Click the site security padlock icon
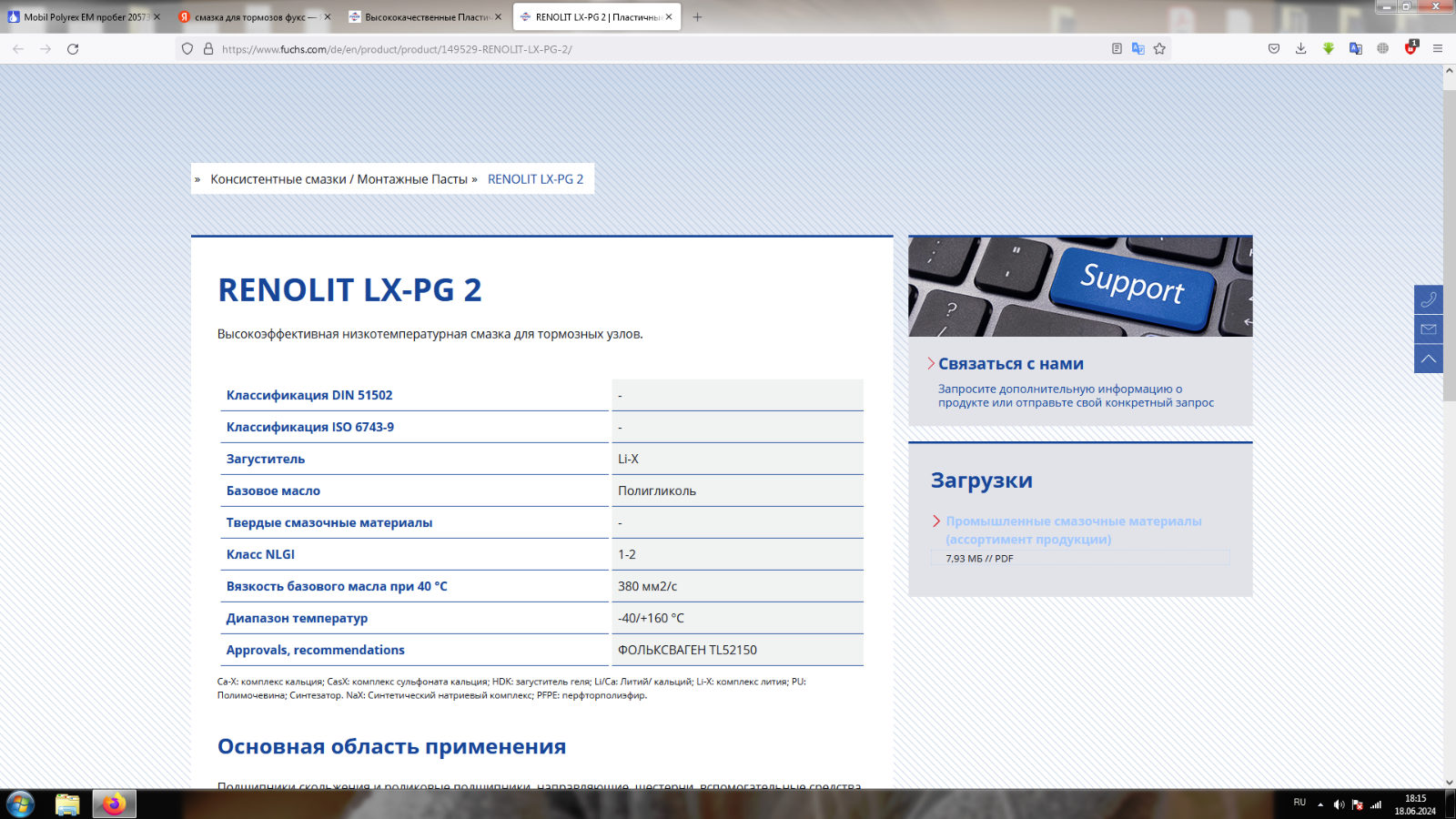The image size is (1456, 819). point(208,49)
